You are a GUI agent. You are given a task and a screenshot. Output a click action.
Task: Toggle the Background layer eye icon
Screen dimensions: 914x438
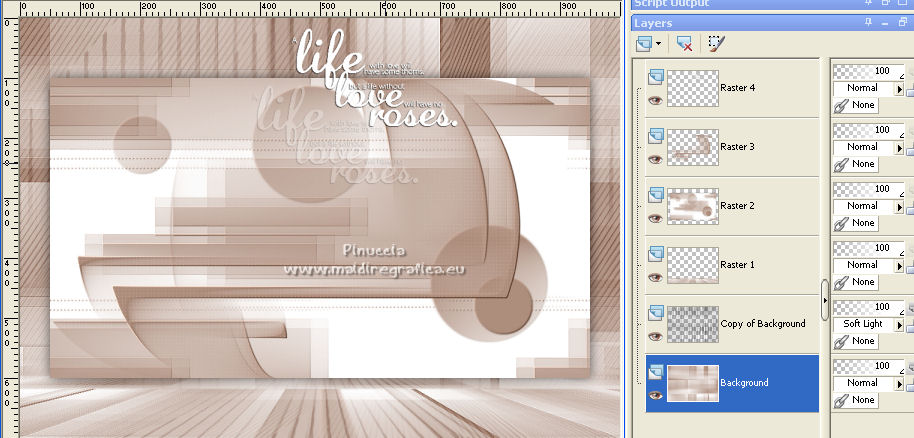655,395
